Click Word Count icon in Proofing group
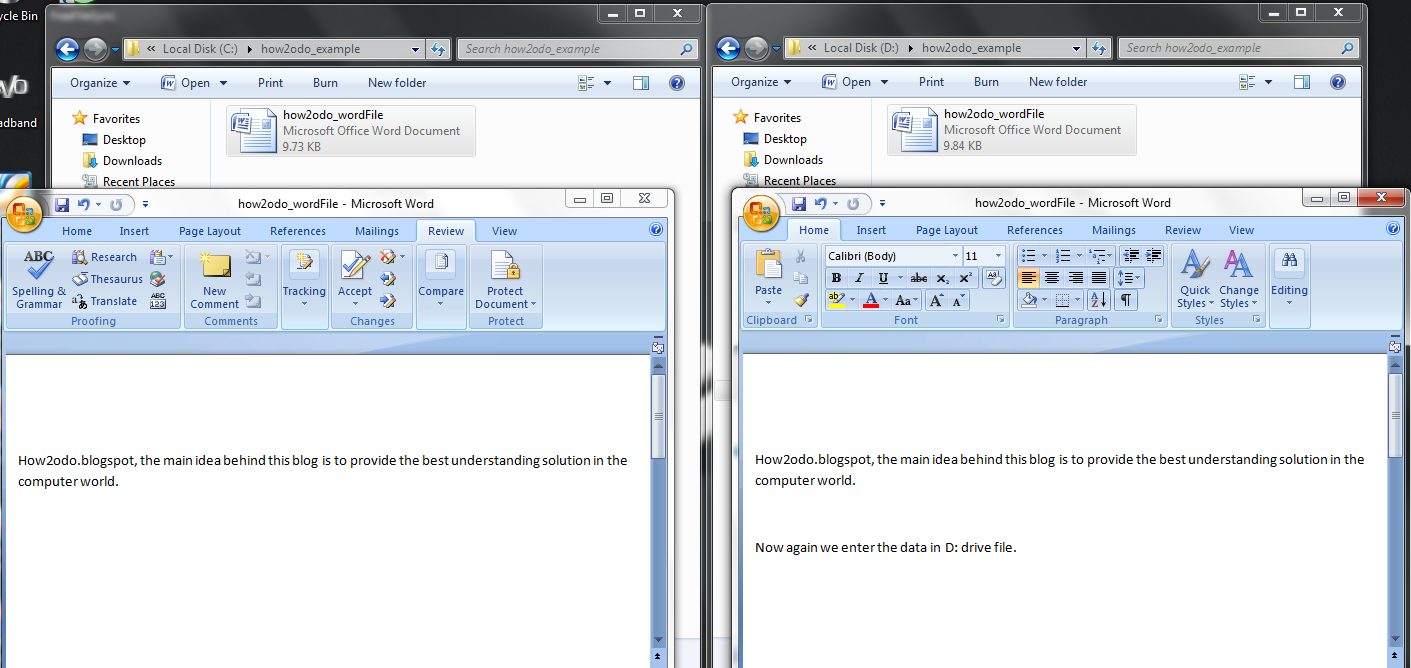The width and height of the screenshot is (1411, 668). (157, 301)
